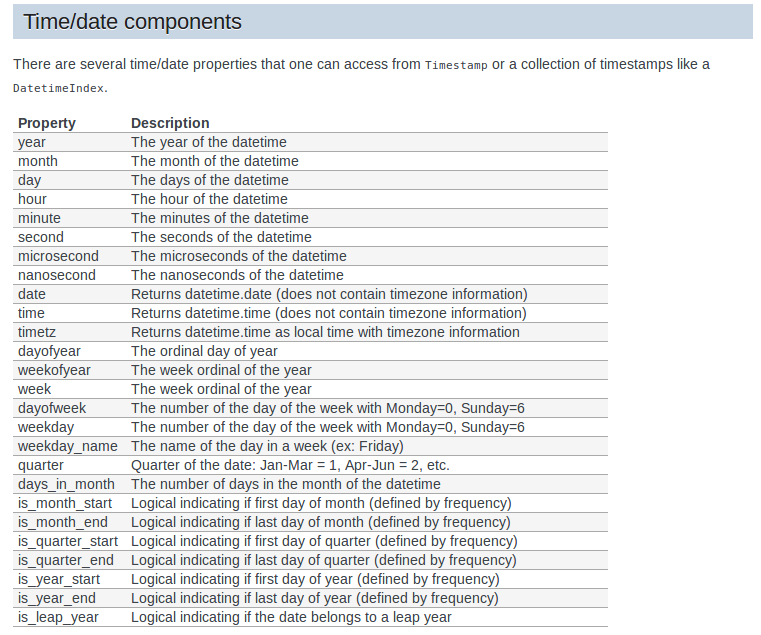
Task: Click the Timestamp code reference
Action: 456,65
